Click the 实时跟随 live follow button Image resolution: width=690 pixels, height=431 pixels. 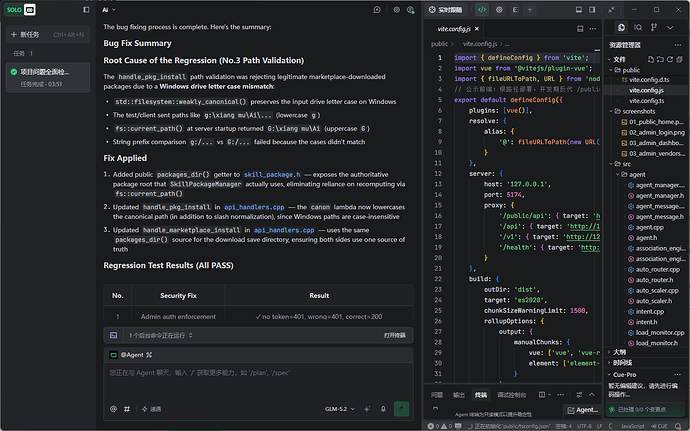446,10
